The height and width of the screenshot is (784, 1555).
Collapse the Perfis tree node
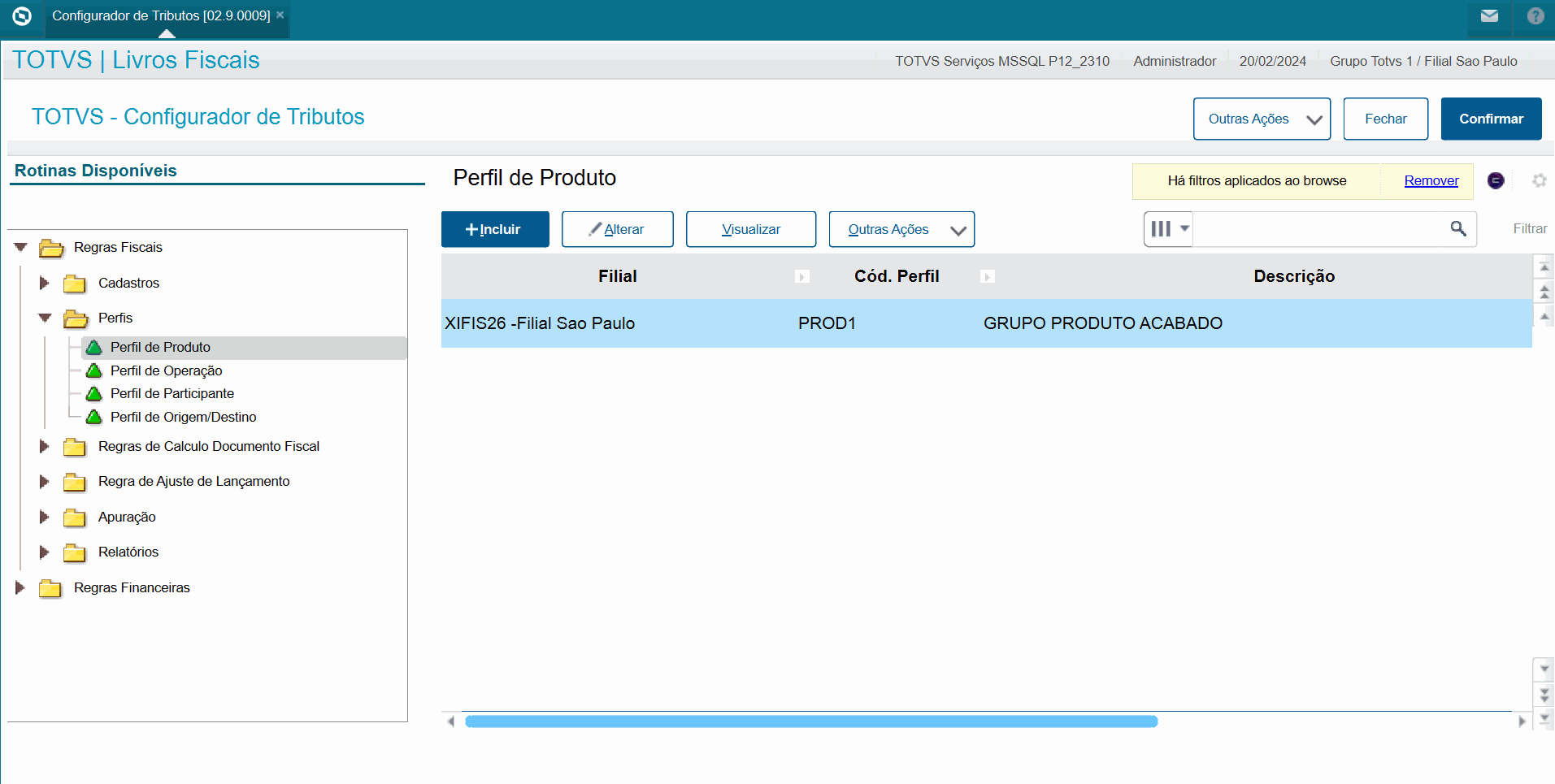point(45,318)
